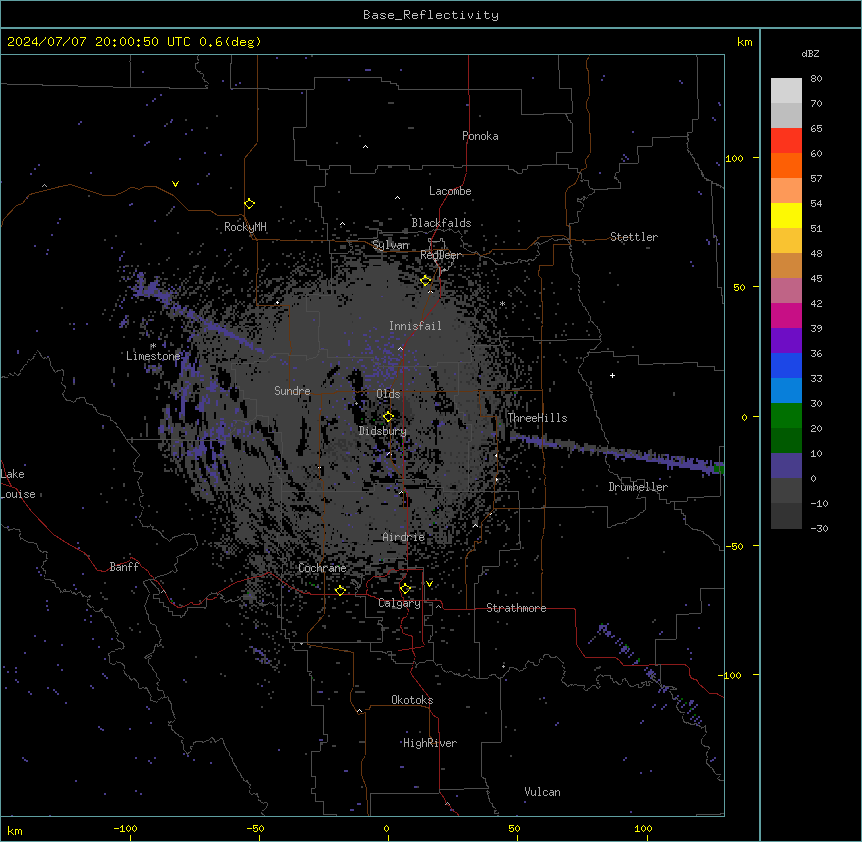This screenshot has height=842, width=862.
Task: Click the Didsbury town label
Action: [x=383, y=431]
